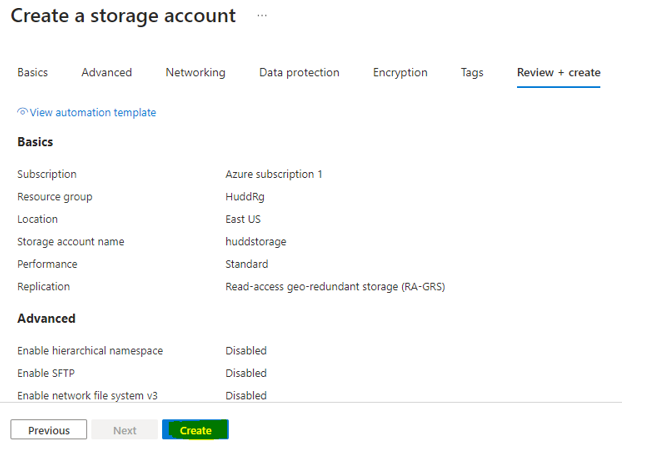The image size is (659, 452).
Task: Click the East US location value
Action: pyautogui.click(x=246, y=219)
